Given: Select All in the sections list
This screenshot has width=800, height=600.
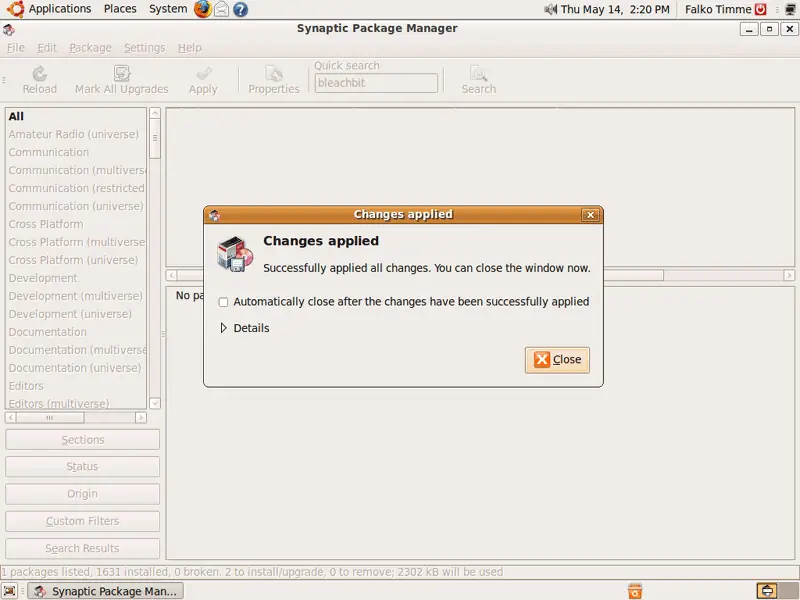Looking at the screenshot, I should (77, 116).
